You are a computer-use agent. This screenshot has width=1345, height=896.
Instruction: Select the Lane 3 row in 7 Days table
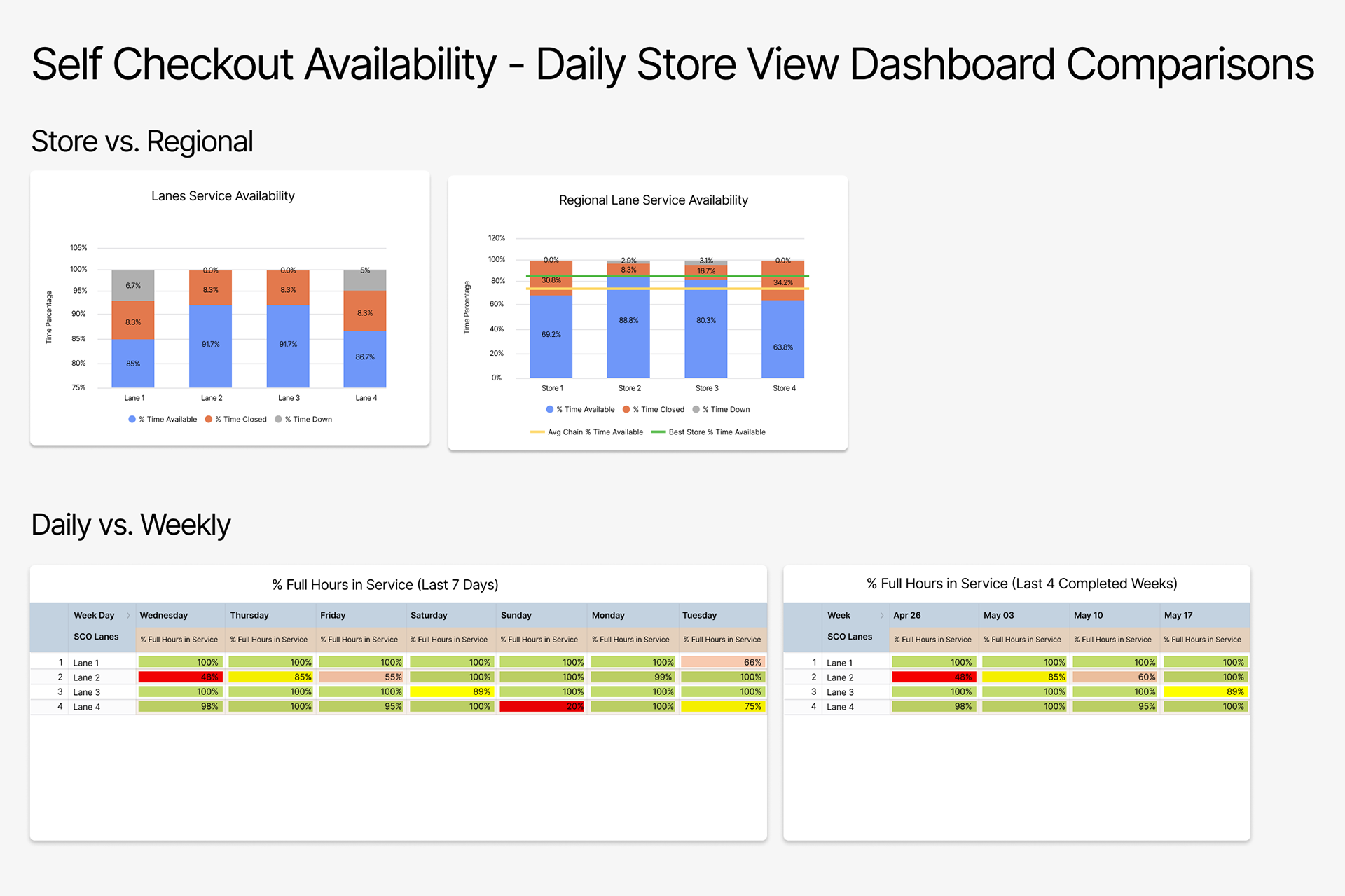click(x=87, y=692)
